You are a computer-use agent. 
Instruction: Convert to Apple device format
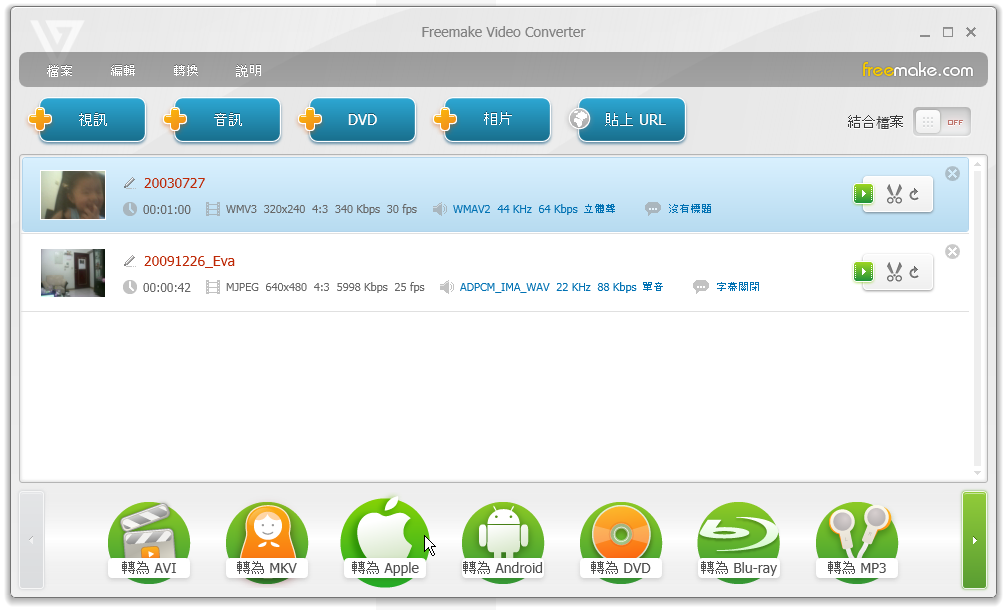coord(385,543)
